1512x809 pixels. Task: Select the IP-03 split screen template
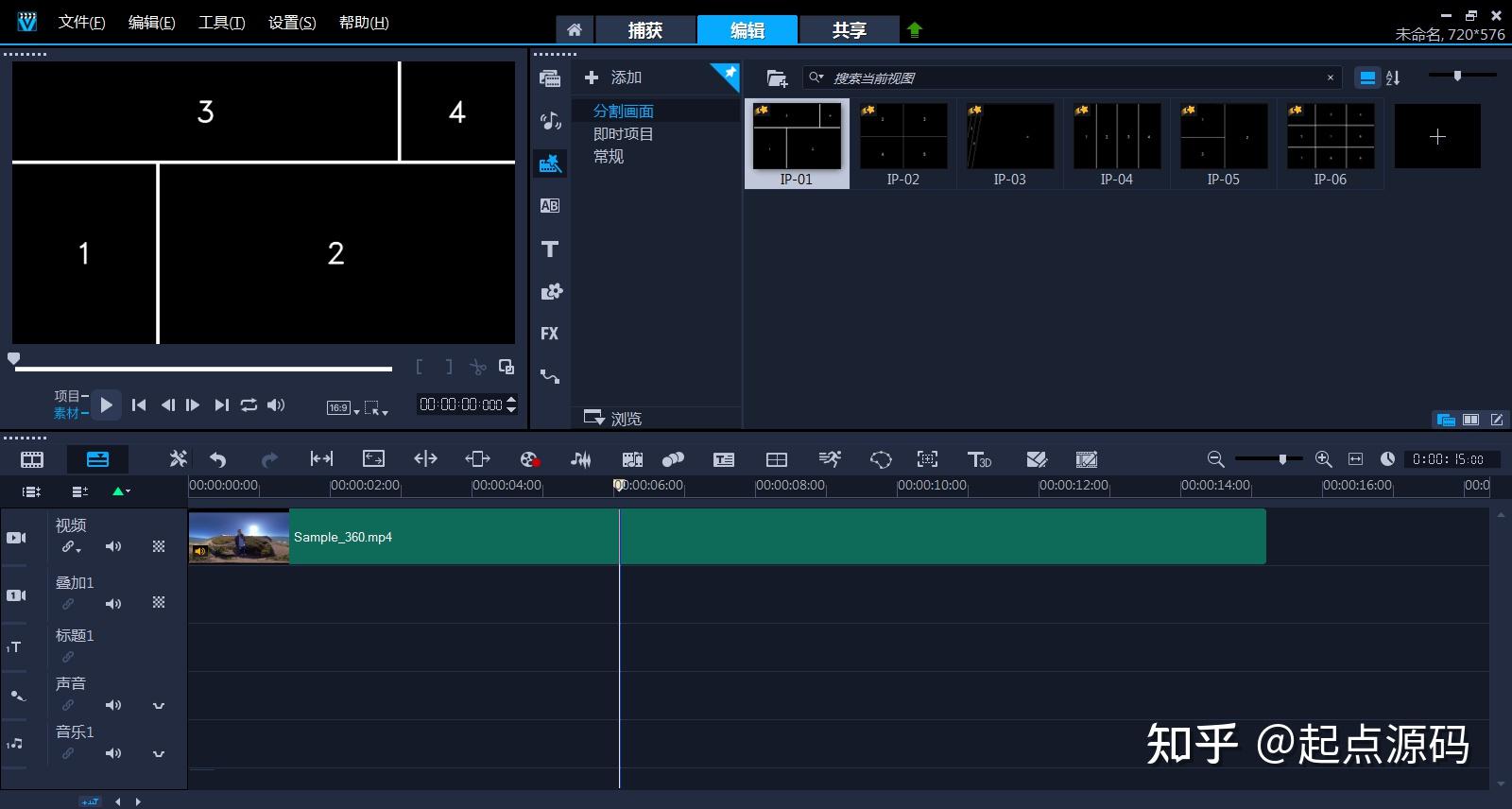[x=1009, y=145]
